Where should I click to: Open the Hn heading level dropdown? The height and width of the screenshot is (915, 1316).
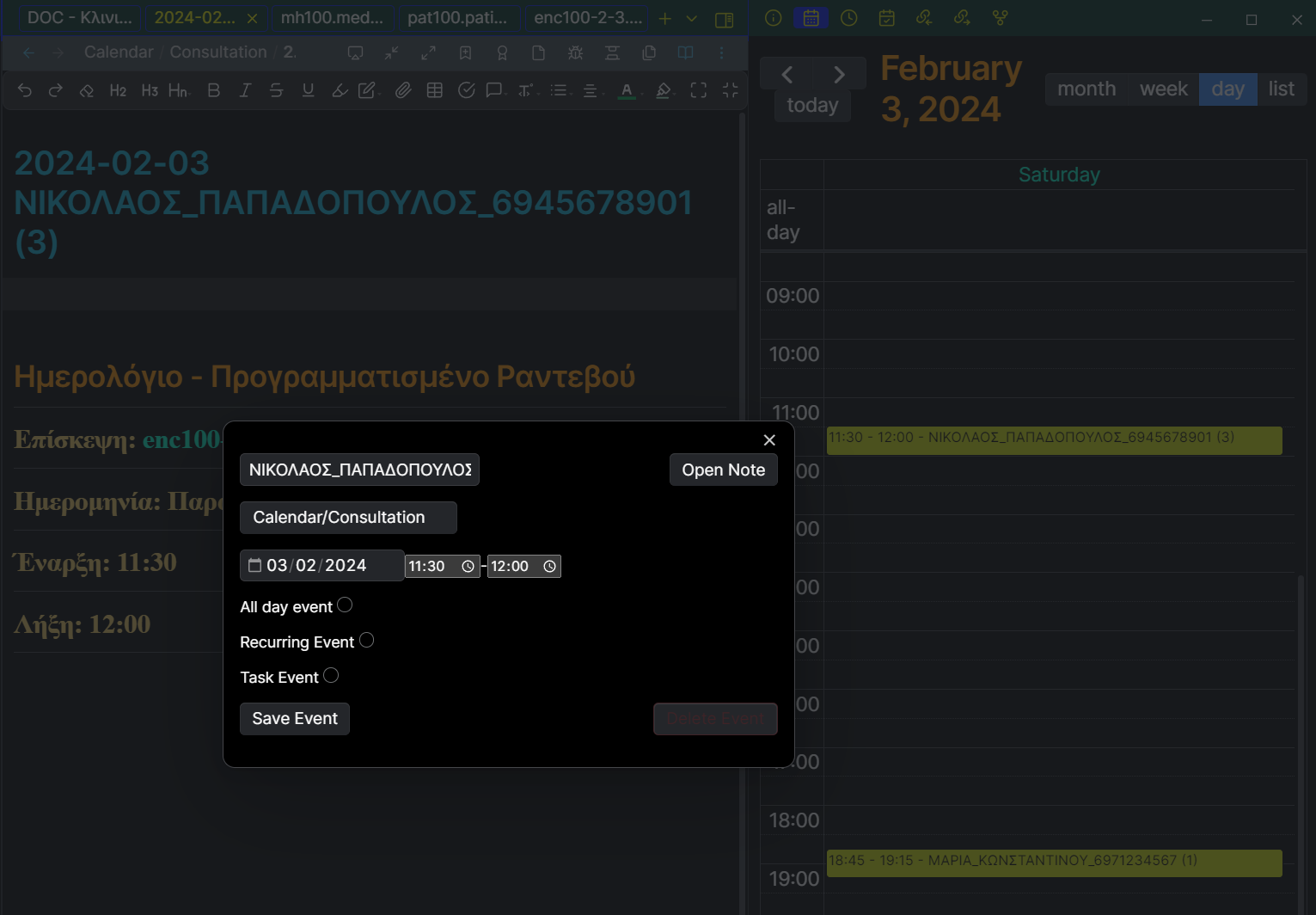179,90
